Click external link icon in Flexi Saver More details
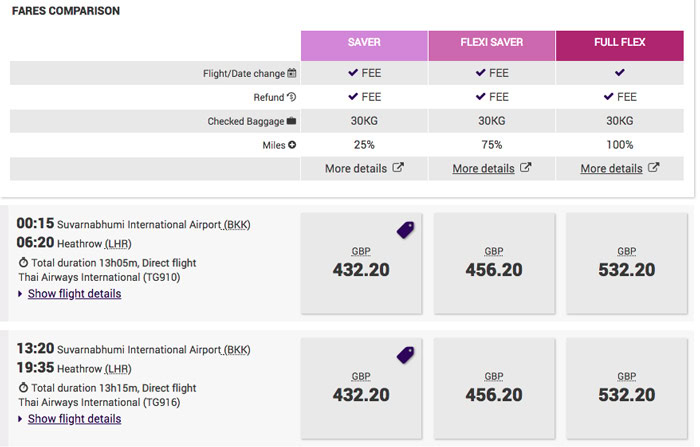 click(525, 167)
